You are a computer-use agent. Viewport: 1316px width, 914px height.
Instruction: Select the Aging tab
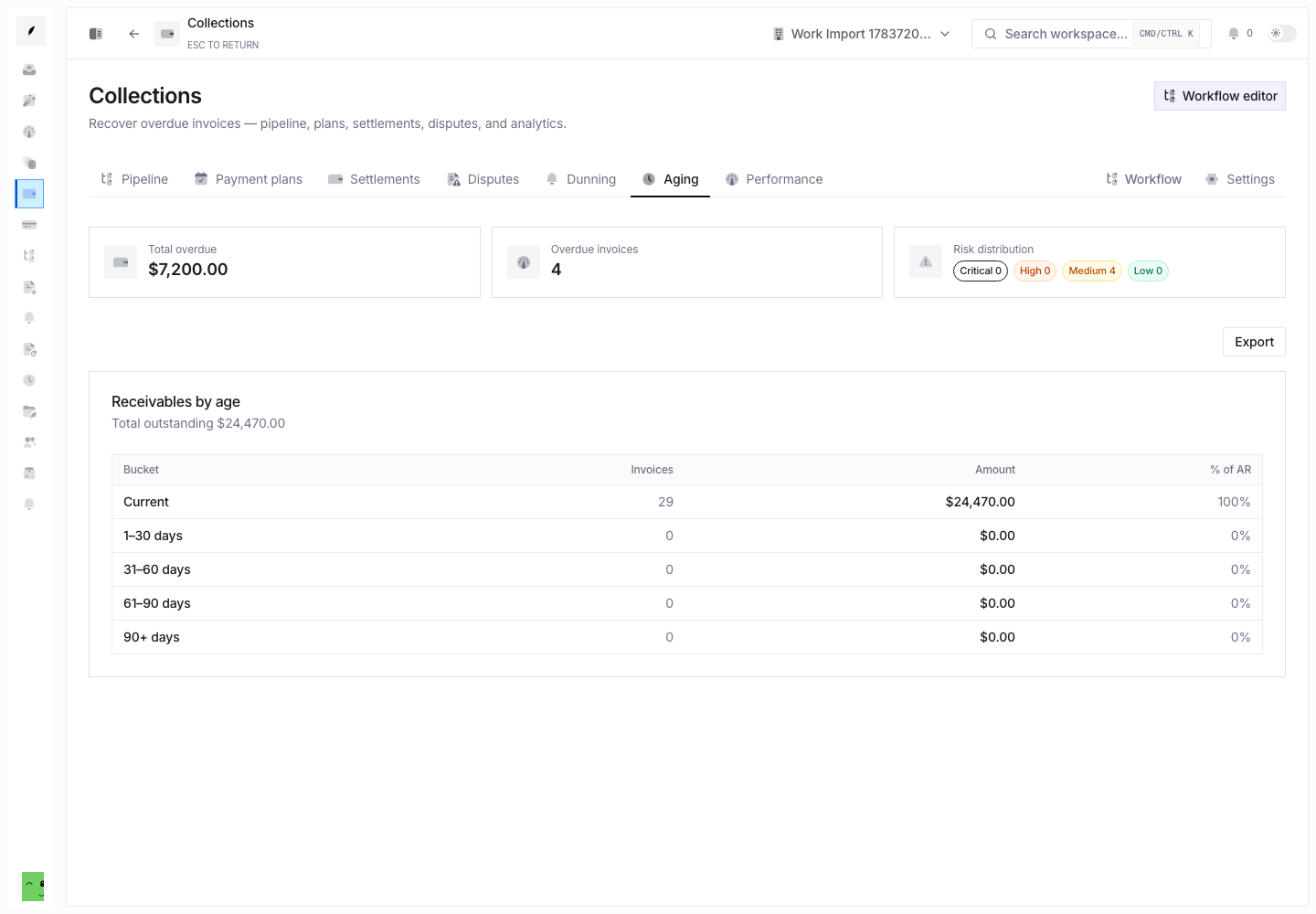pos(670,179)
